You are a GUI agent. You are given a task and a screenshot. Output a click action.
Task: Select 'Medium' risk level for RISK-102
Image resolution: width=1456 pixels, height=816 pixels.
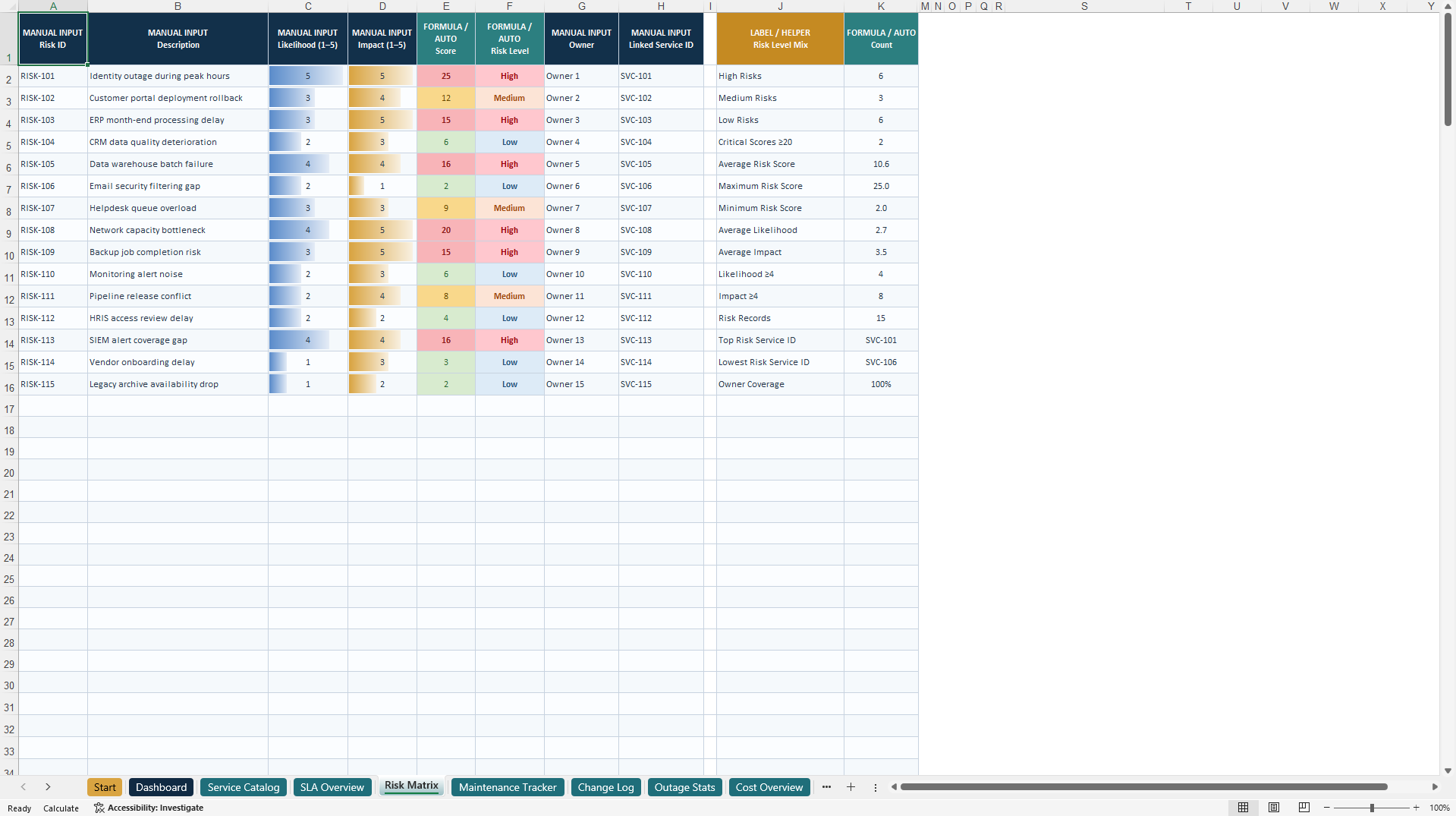[509, 98]
